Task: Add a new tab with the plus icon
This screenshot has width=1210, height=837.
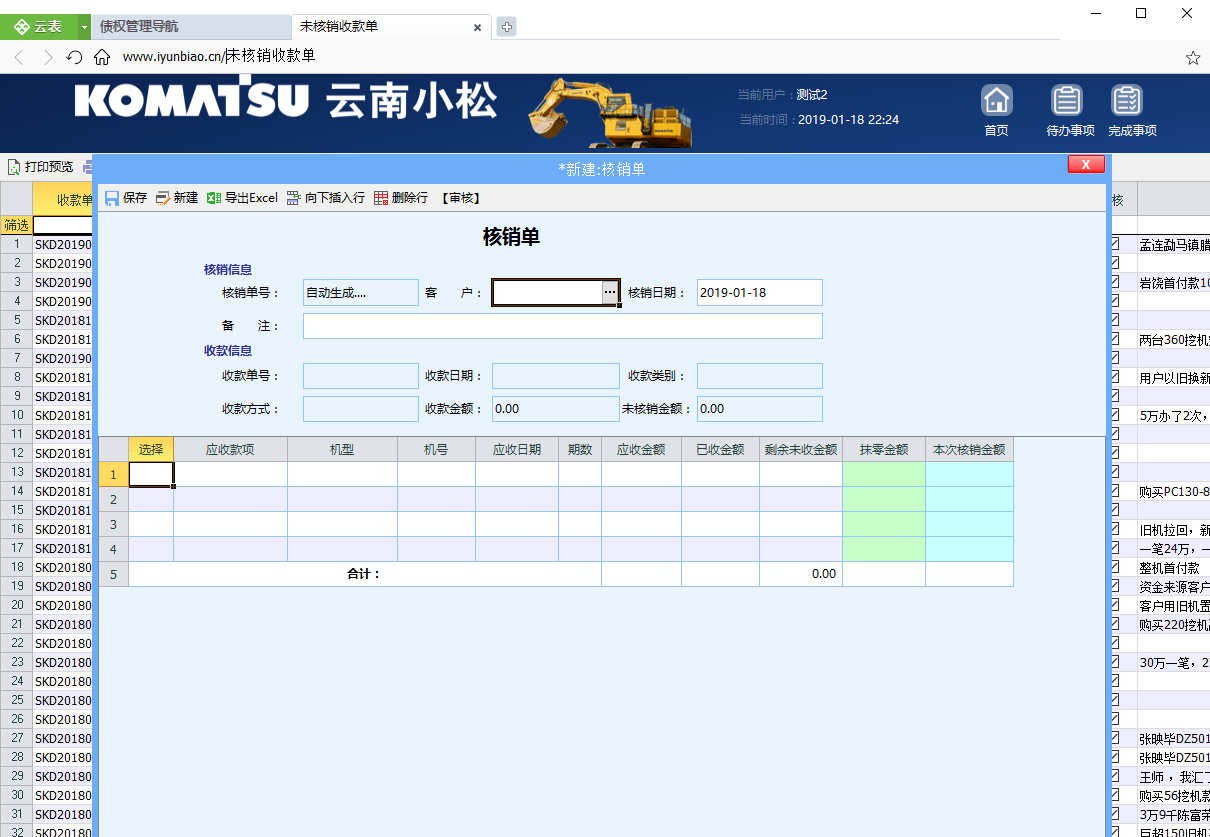Action: 507,27
